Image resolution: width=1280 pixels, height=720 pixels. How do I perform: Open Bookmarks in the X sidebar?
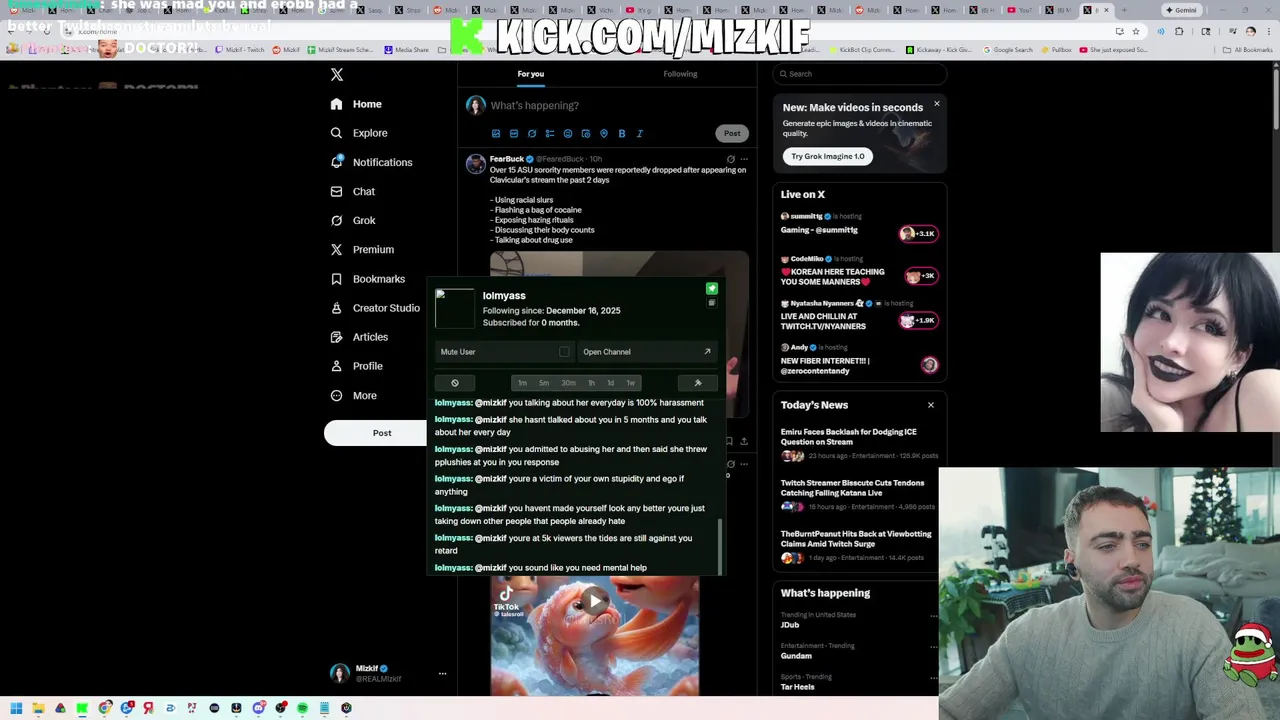coord(367,279)
